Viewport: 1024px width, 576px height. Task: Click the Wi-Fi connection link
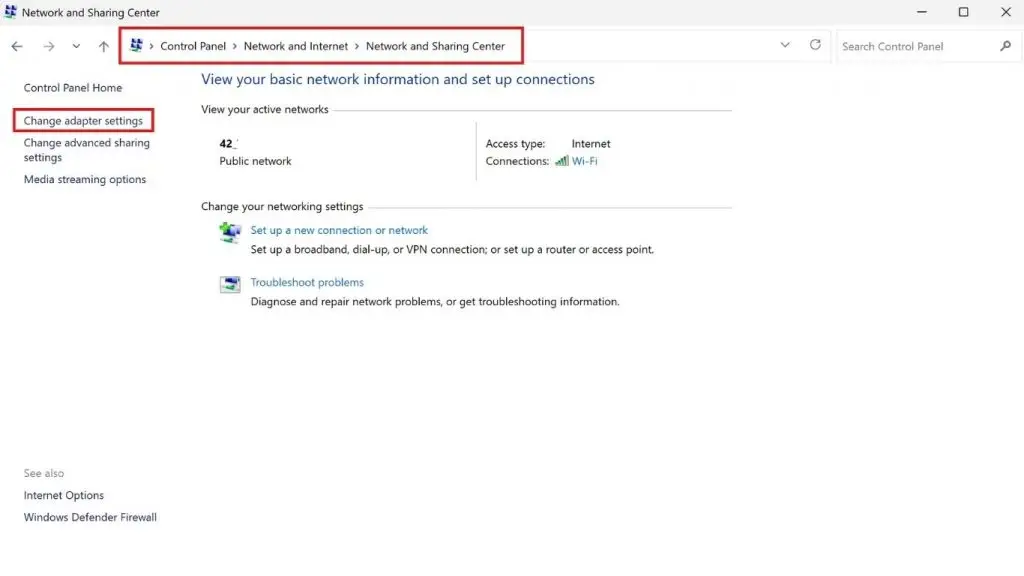tap(584, 161)
